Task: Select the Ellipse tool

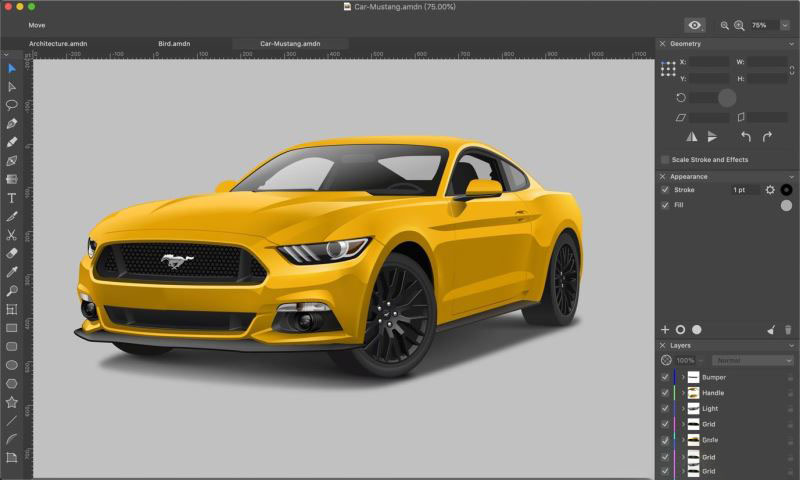Action: (12, 365)
